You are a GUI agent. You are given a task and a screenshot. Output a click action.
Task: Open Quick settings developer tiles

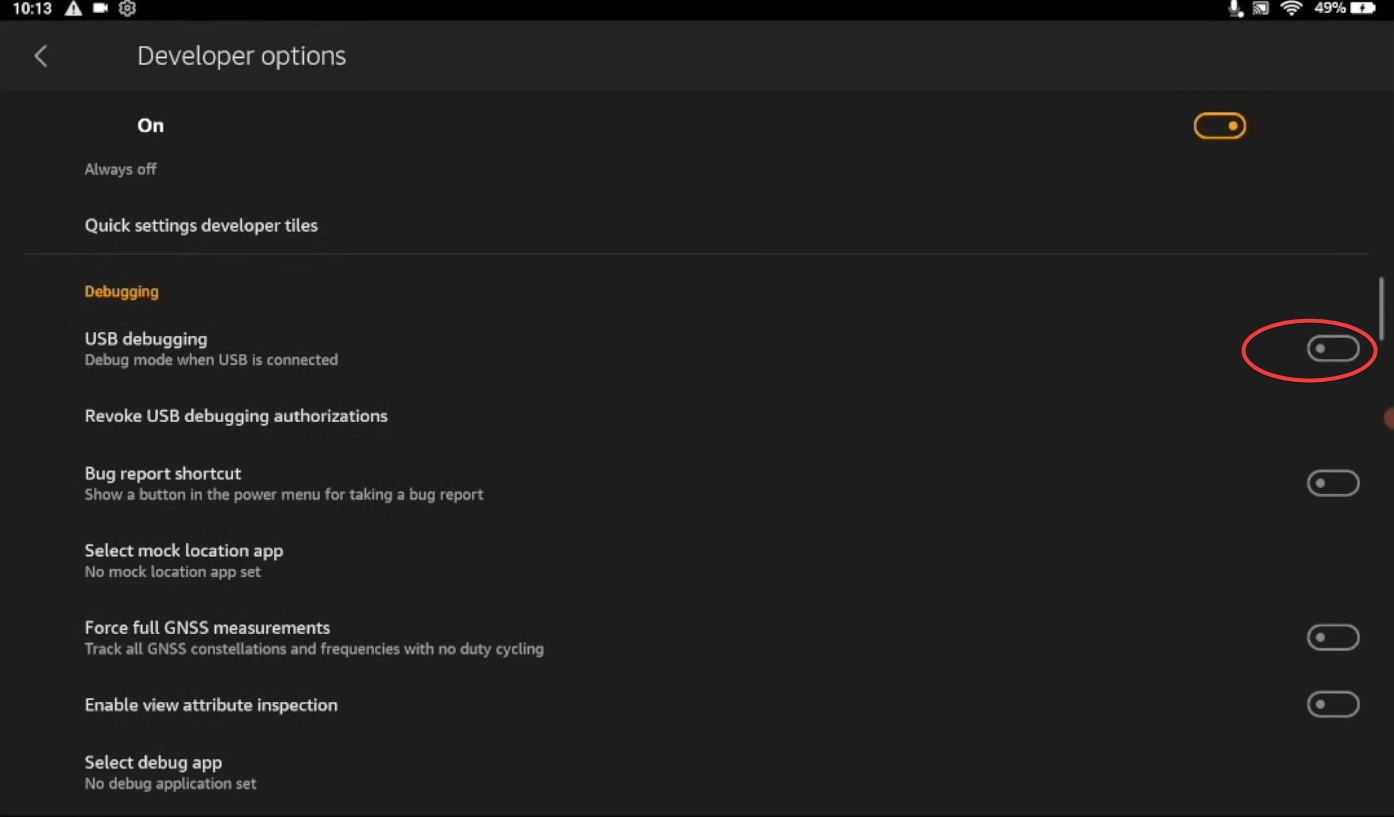point(201,225)
